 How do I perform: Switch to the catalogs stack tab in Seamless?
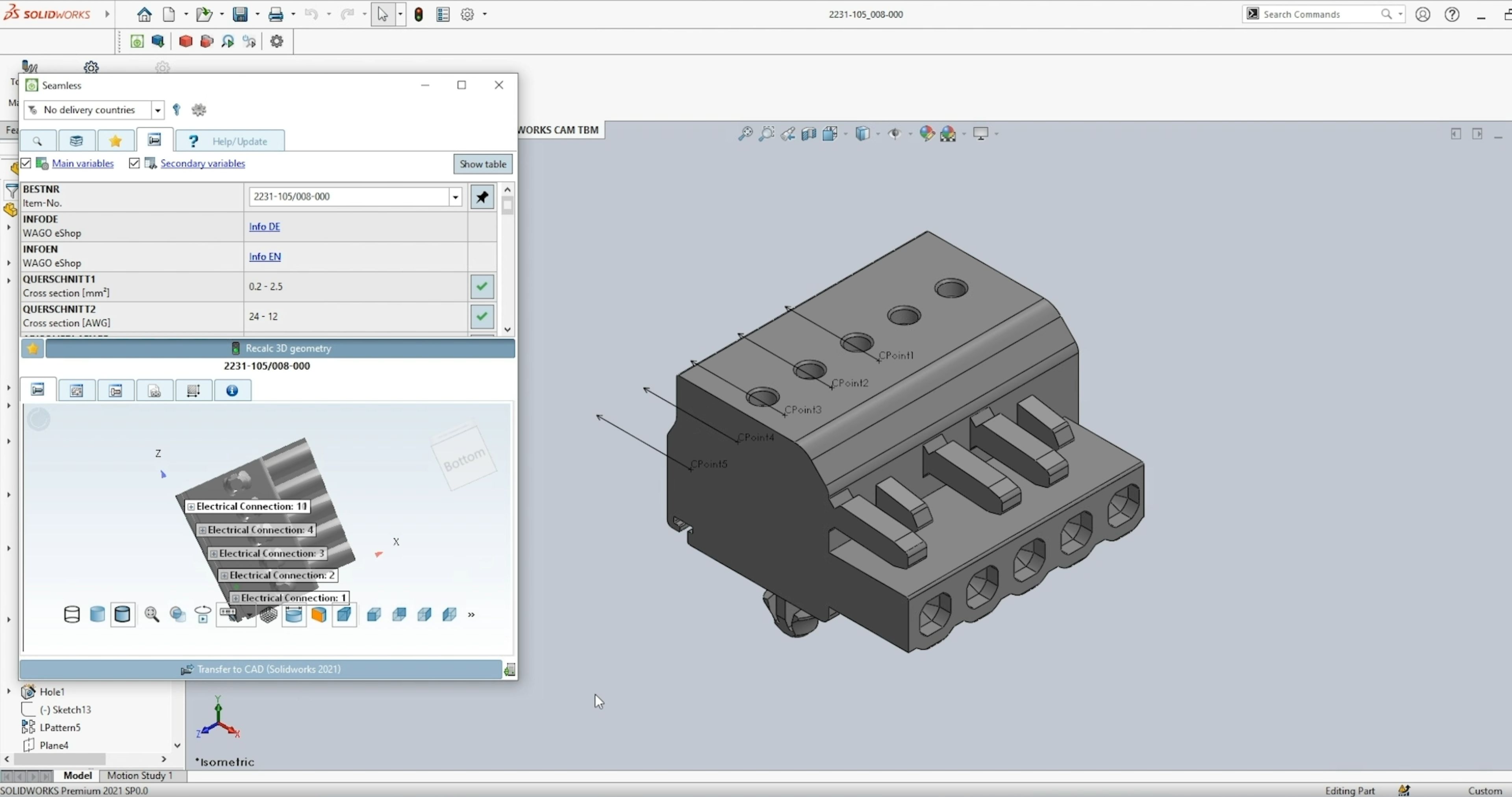pyautogui.click(x=77, y=141)
